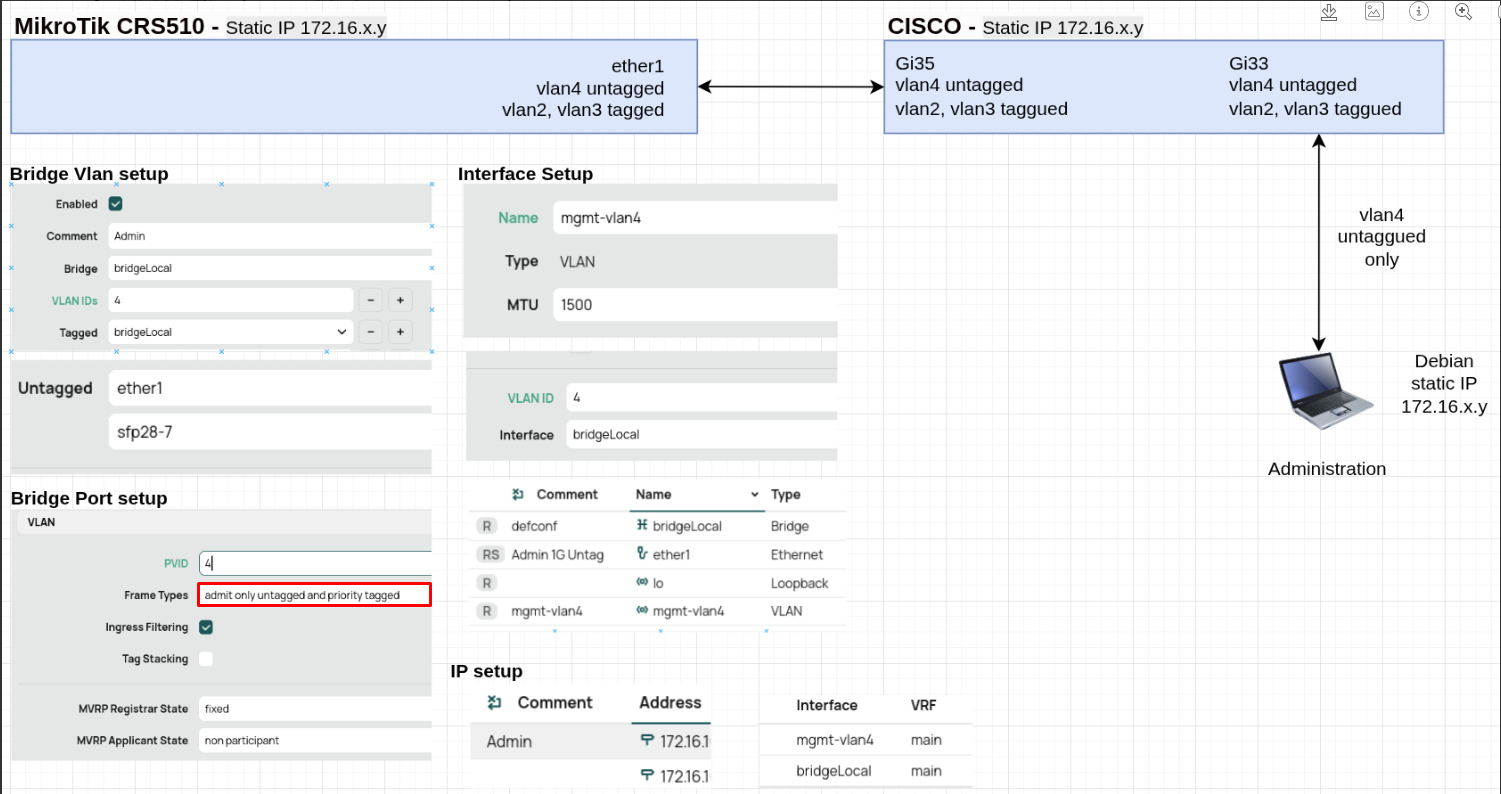The width and height of the screenshot is (1501, 794).
Task: Enable the Tag Stacking checkbox
Action: click(x=206, y=659)
